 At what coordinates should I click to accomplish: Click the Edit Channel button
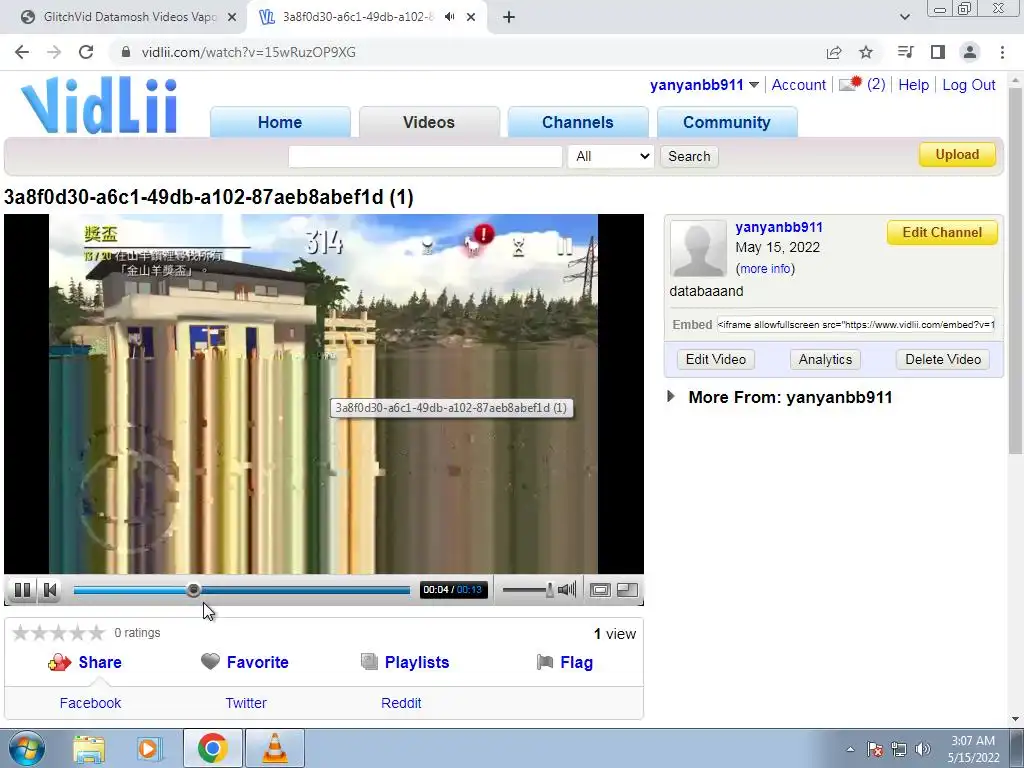(x=942, y=232)
